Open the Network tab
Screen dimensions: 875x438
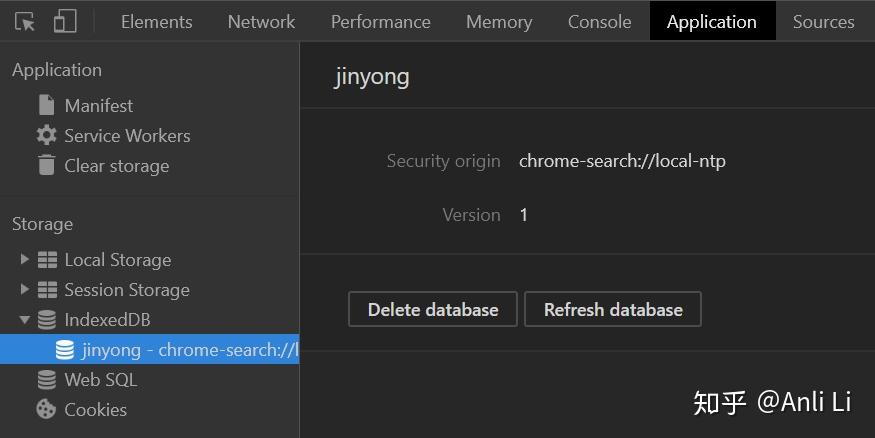(261, 21)
